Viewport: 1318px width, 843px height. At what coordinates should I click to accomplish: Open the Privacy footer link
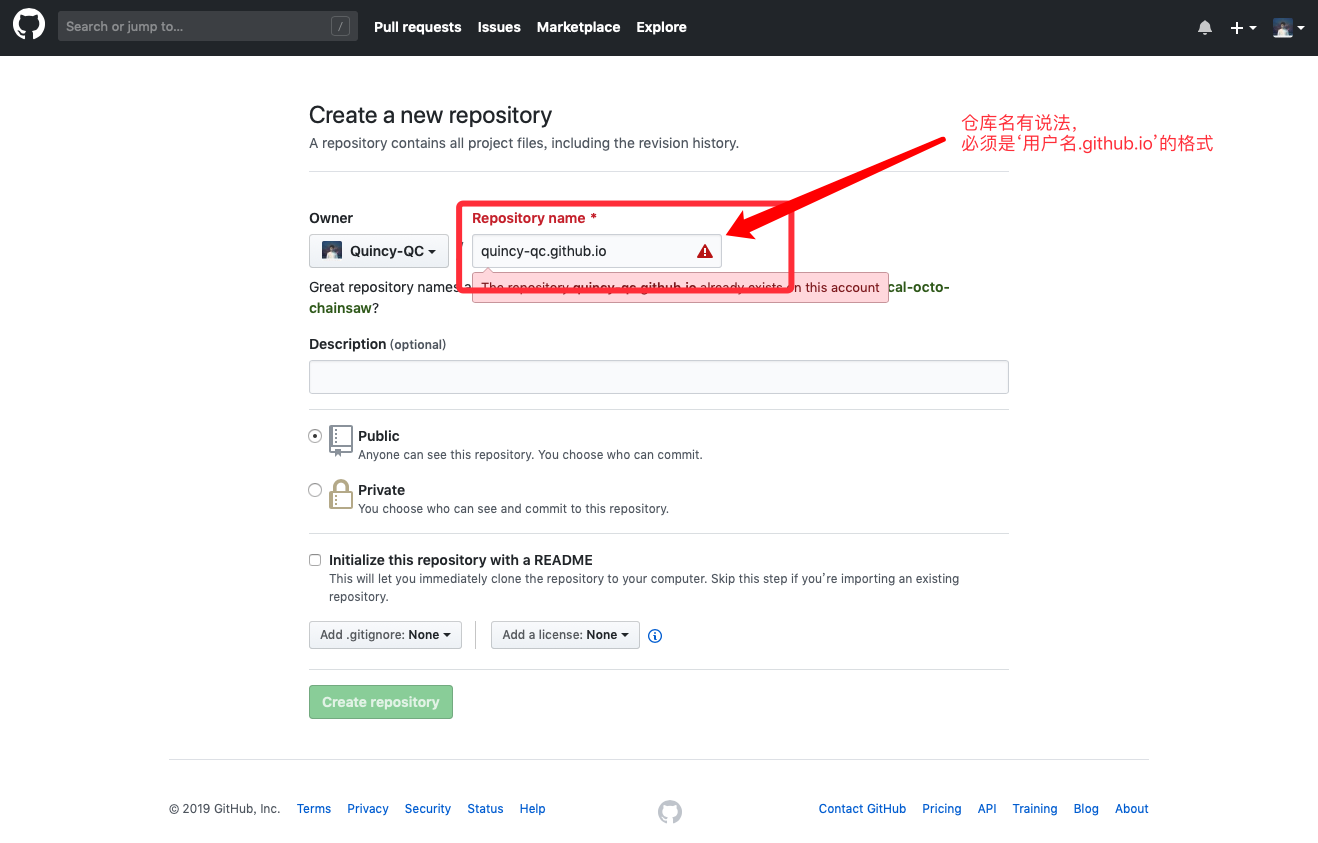point(368,809)
